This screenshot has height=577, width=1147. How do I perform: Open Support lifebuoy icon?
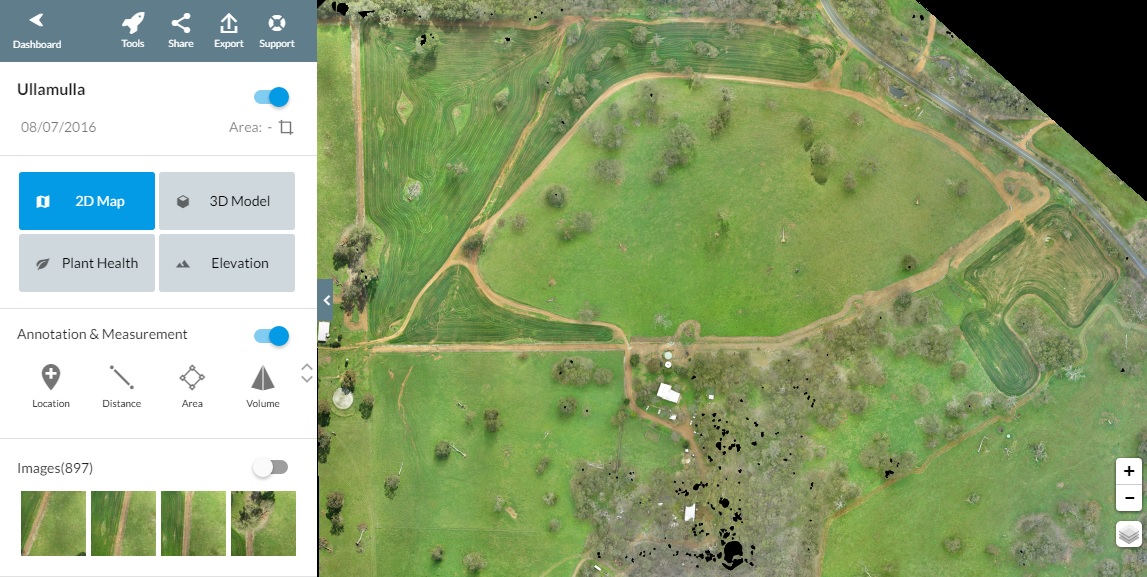277,31
